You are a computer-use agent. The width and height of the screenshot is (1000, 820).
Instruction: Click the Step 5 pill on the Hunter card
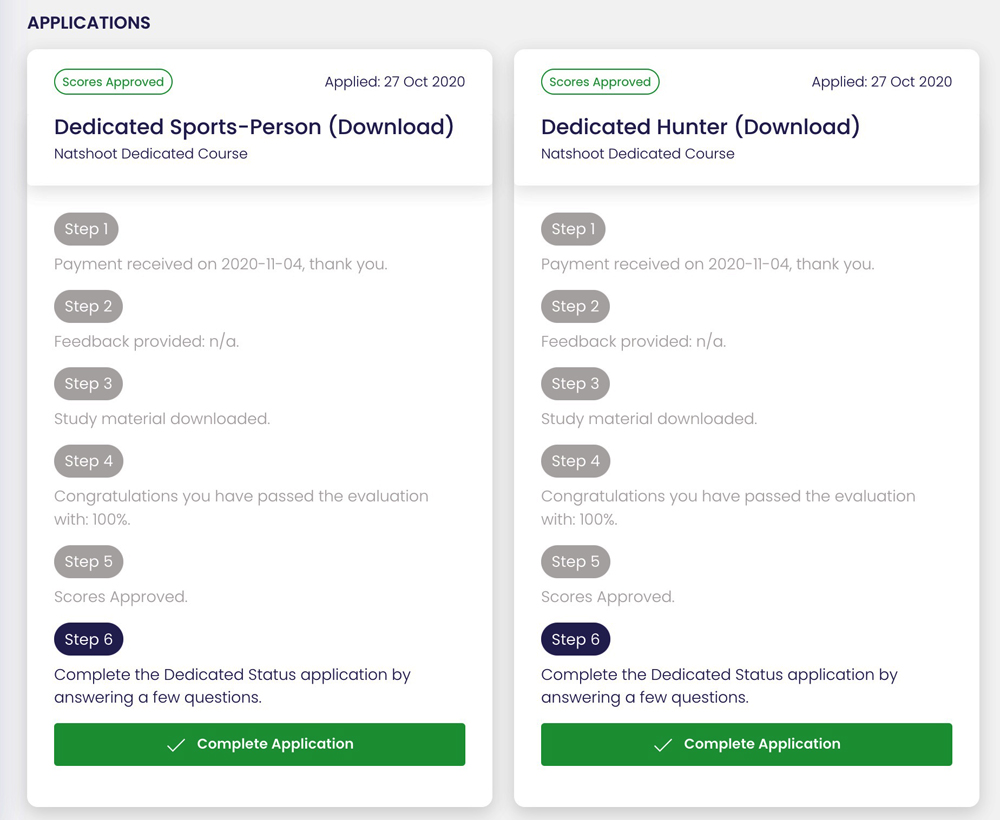pos(575,561)
